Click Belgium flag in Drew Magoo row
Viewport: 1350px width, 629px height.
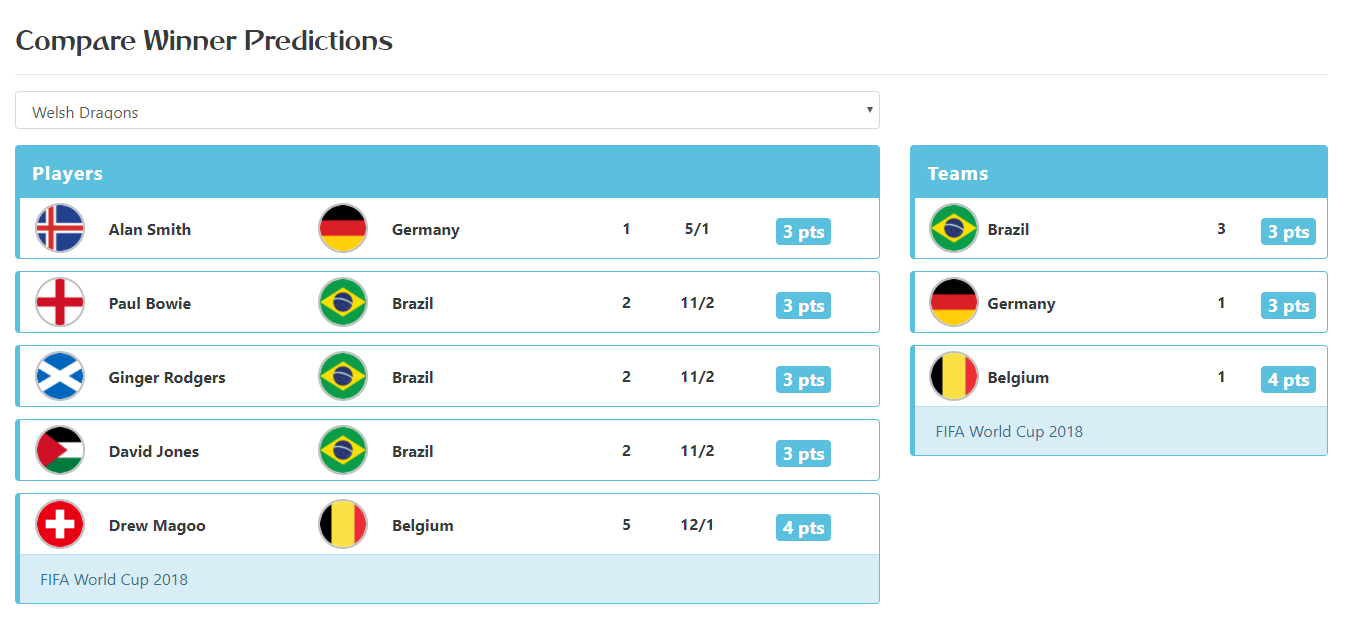coord(343,524)
